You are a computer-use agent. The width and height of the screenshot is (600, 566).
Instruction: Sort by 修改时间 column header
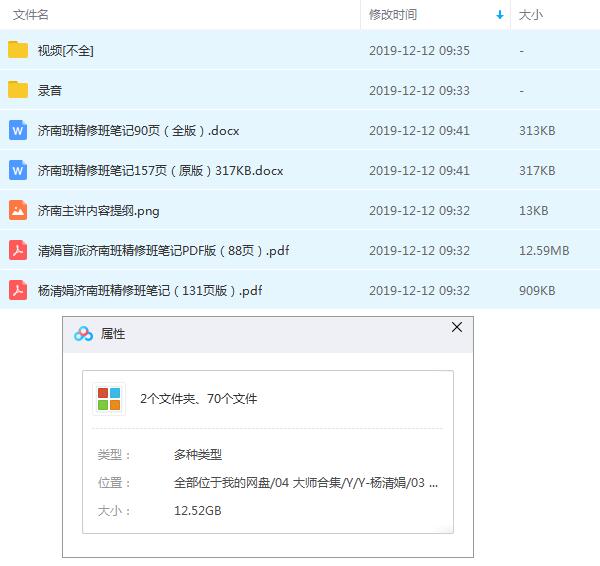(x=393, y=15)
